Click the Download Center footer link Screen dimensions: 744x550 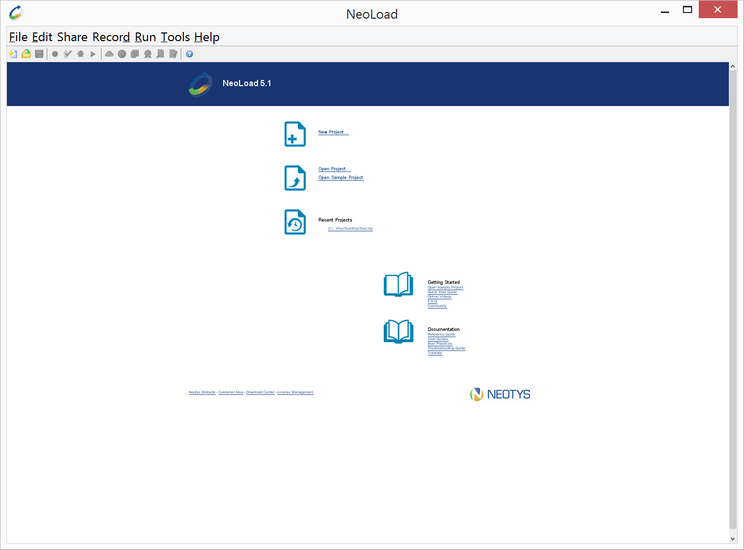click(x=260, y=392)
